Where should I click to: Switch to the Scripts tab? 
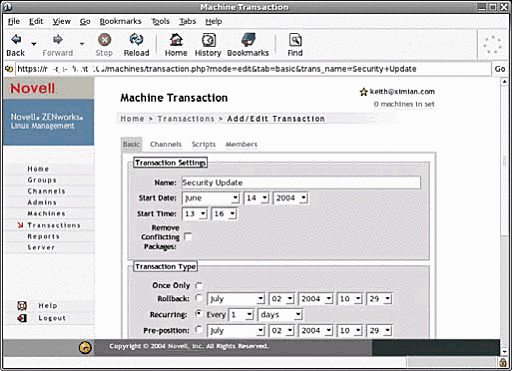pos(204,144)
